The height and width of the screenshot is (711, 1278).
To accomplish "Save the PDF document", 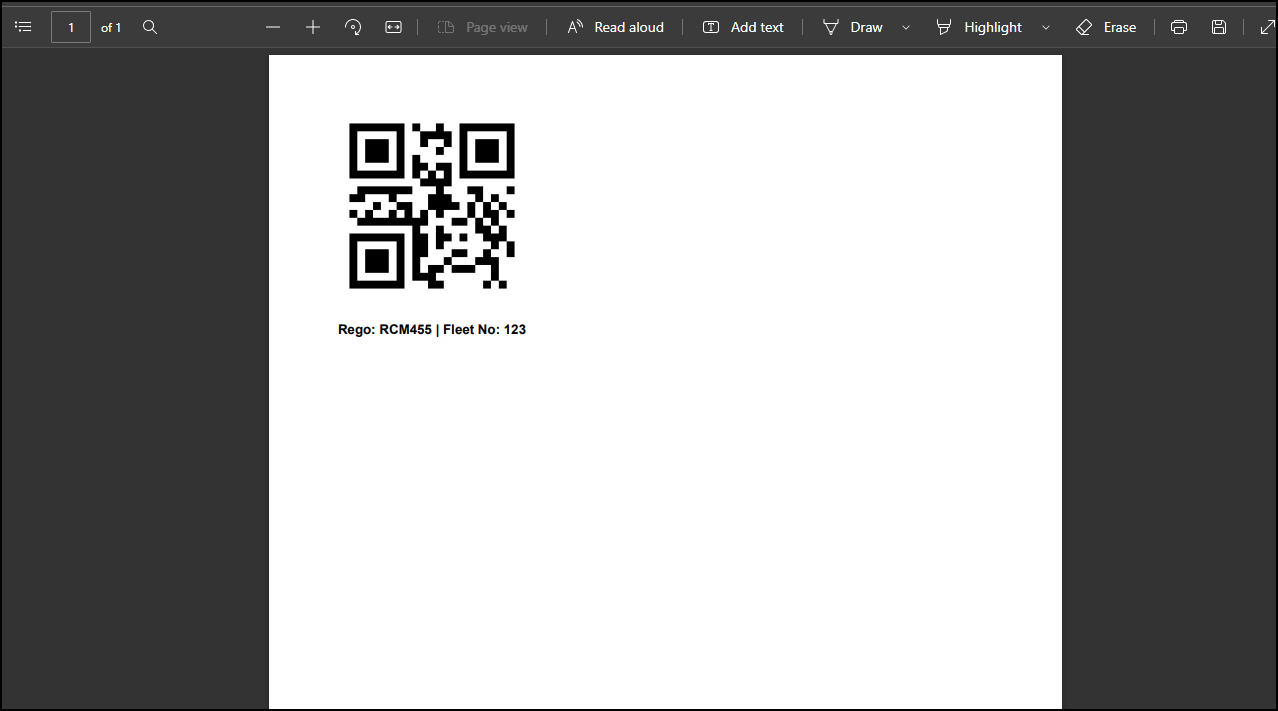I will pos(1219,27).
